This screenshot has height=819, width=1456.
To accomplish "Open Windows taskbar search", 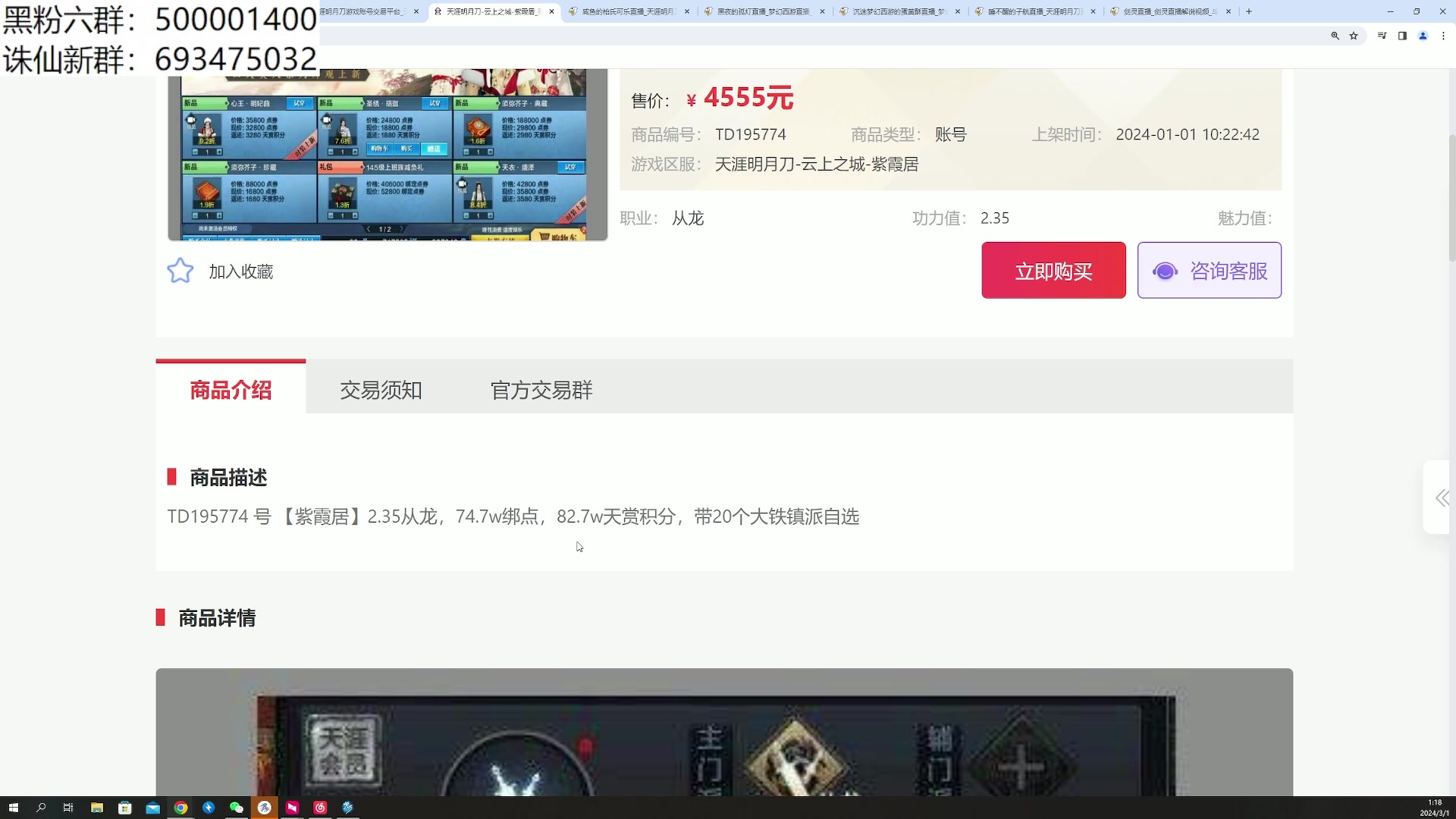I will coord(41,808).
